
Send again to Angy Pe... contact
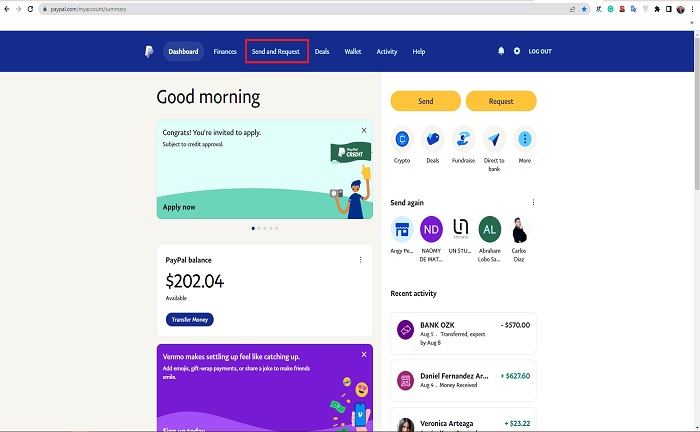pyautogui.click(x=402, y=229)
